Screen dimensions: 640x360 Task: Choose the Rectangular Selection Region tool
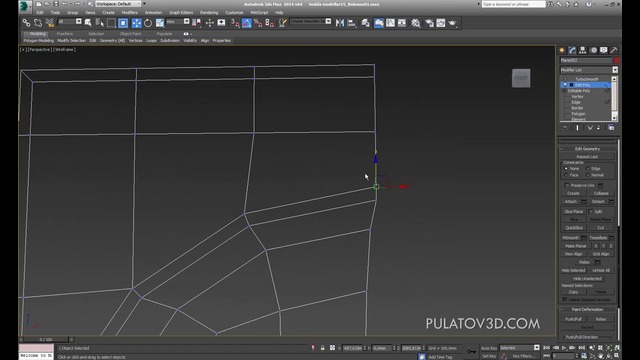111,23
